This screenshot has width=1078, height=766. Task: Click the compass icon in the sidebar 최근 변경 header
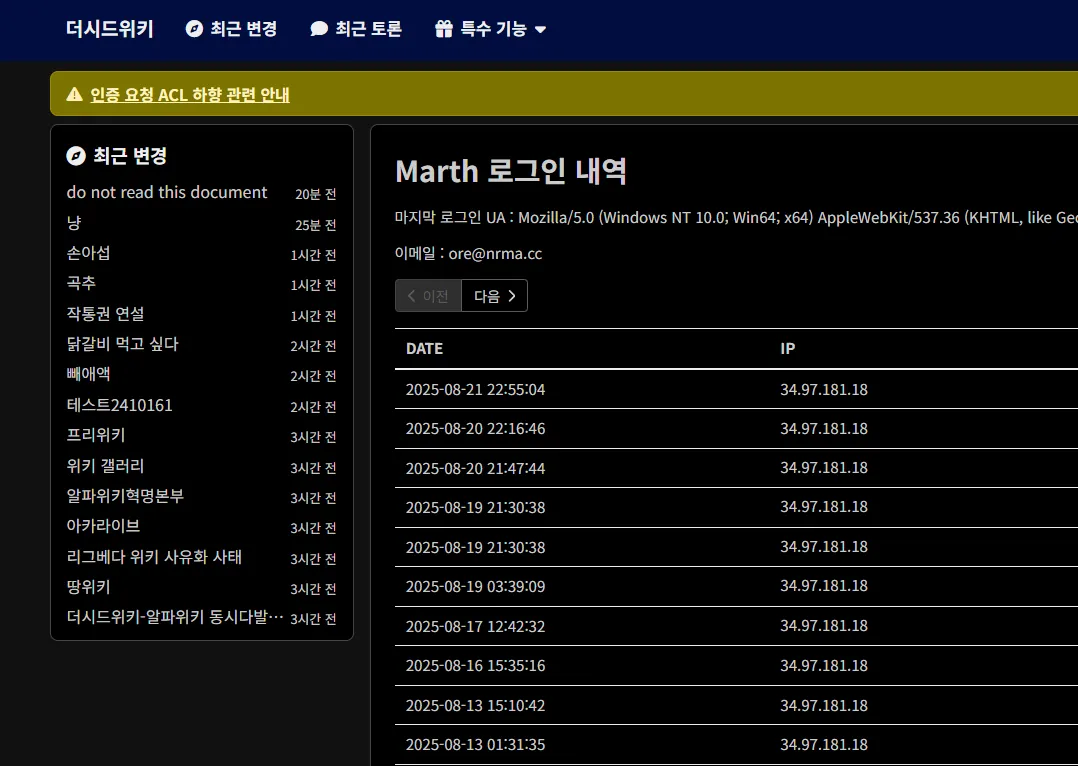pyautogui.click(x=76, y=155)
